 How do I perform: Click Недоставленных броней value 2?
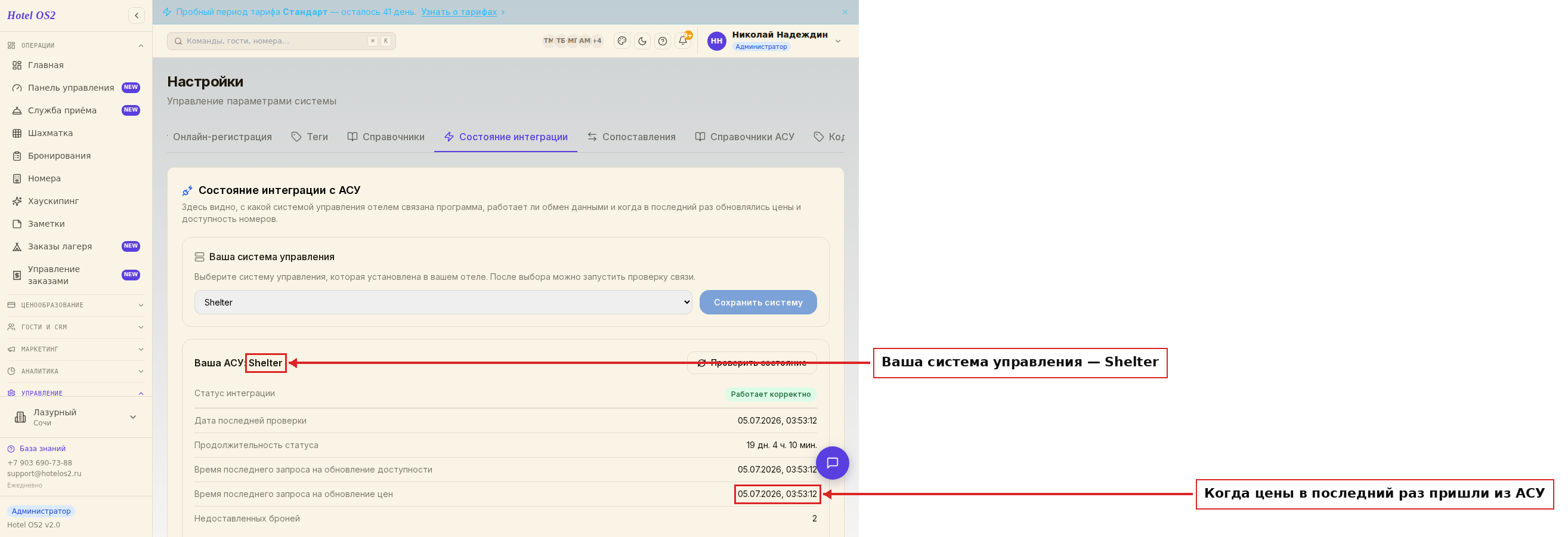(x=814, y=519)
